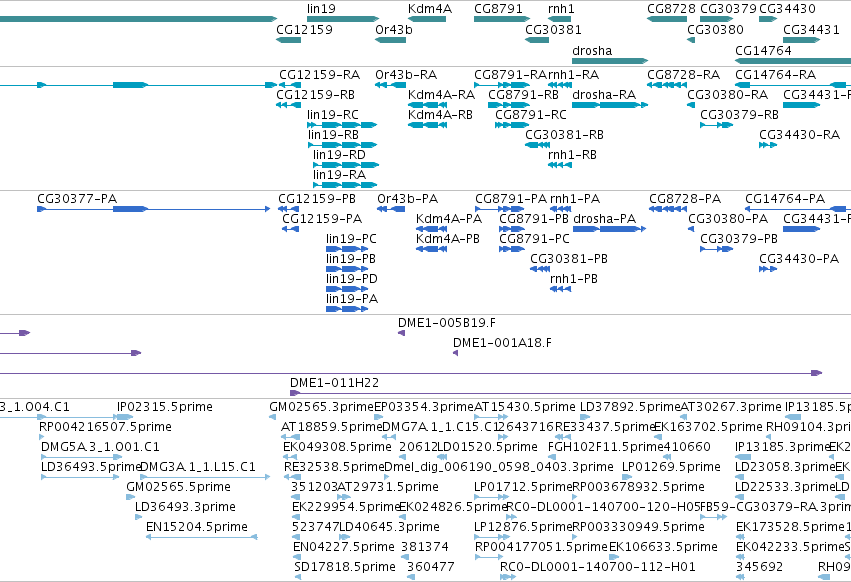
Task: Click the drosha gene label
Action: [x=592, y=50]
